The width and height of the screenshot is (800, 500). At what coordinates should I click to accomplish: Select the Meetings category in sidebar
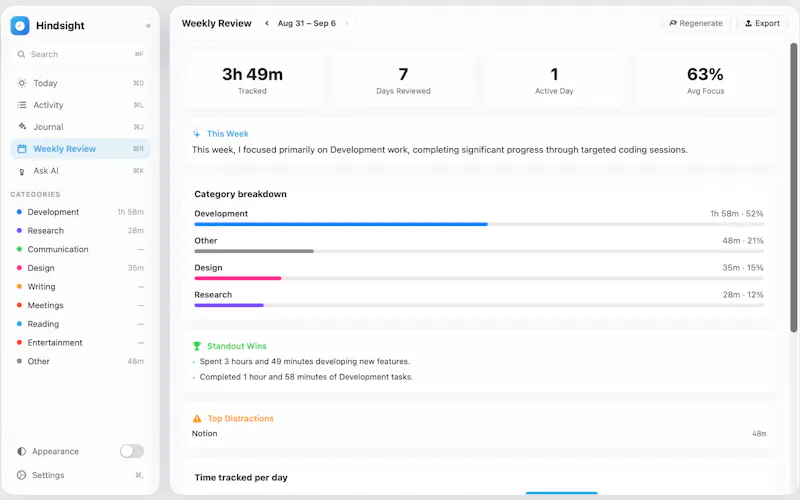click(x=80, y=305)
